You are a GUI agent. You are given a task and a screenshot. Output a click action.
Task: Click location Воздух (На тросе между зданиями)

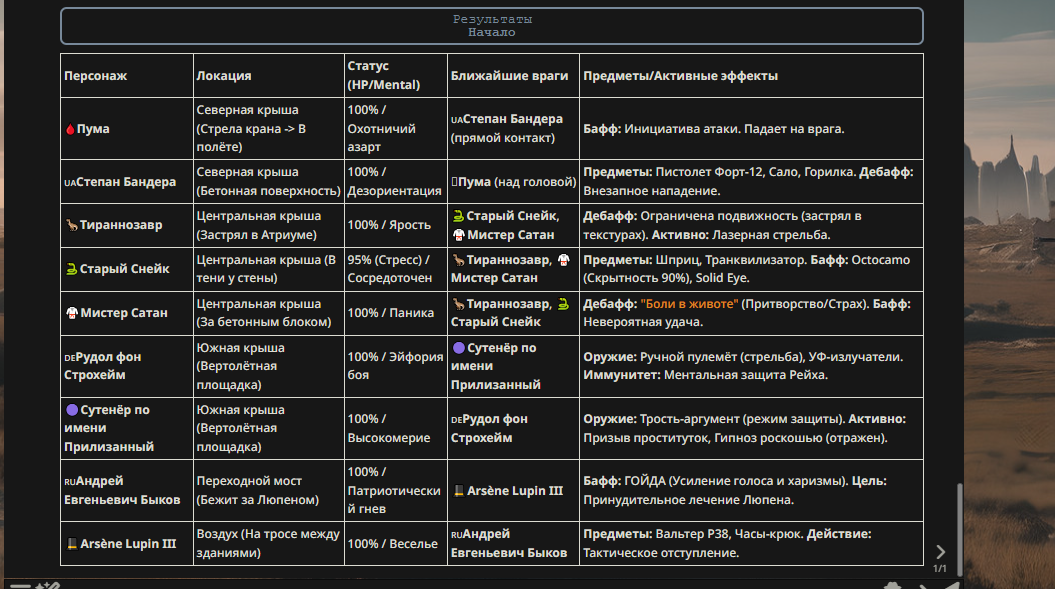[x=268, y=543]
